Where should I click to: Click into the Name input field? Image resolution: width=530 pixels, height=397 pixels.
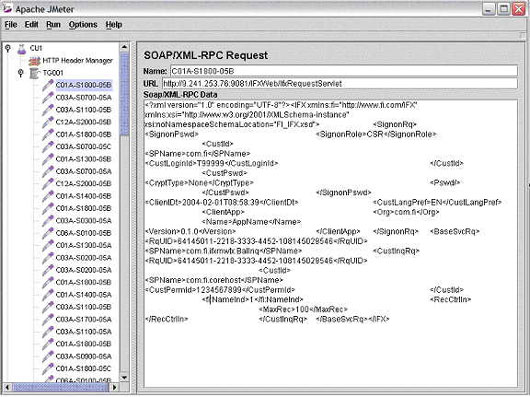344,71
